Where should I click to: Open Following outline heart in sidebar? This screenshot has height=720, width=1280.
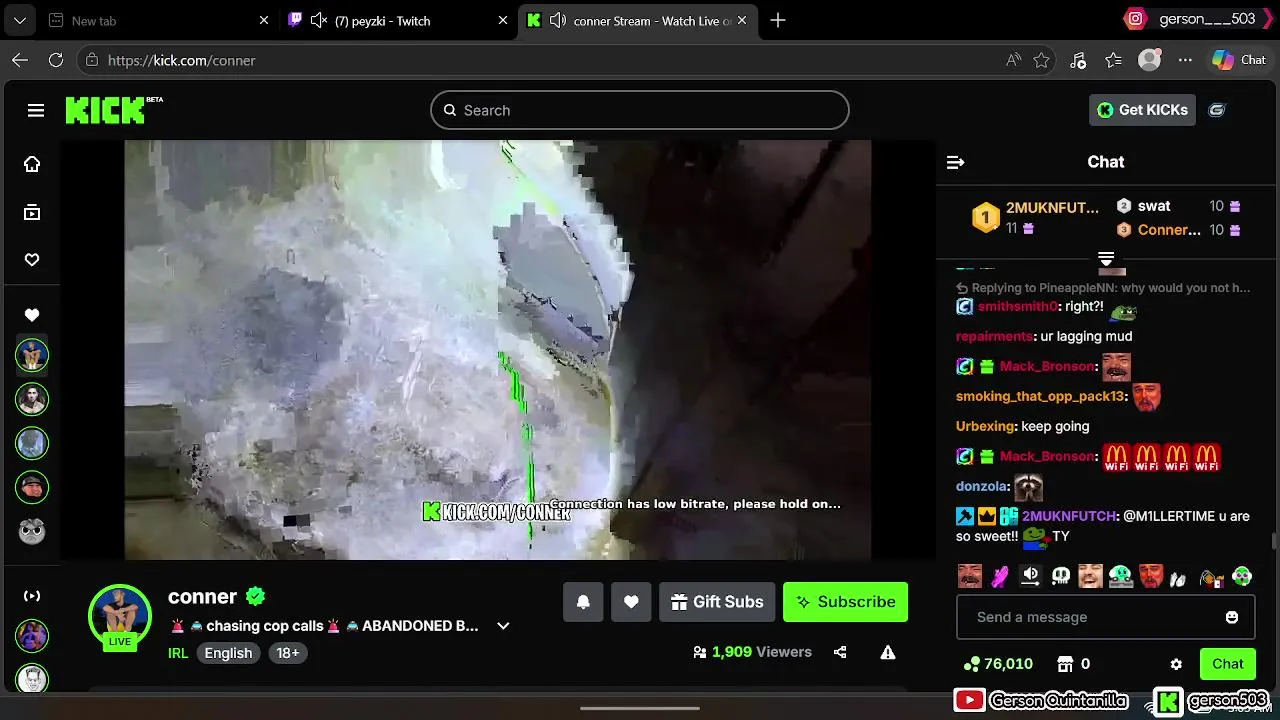click(32, 260)
